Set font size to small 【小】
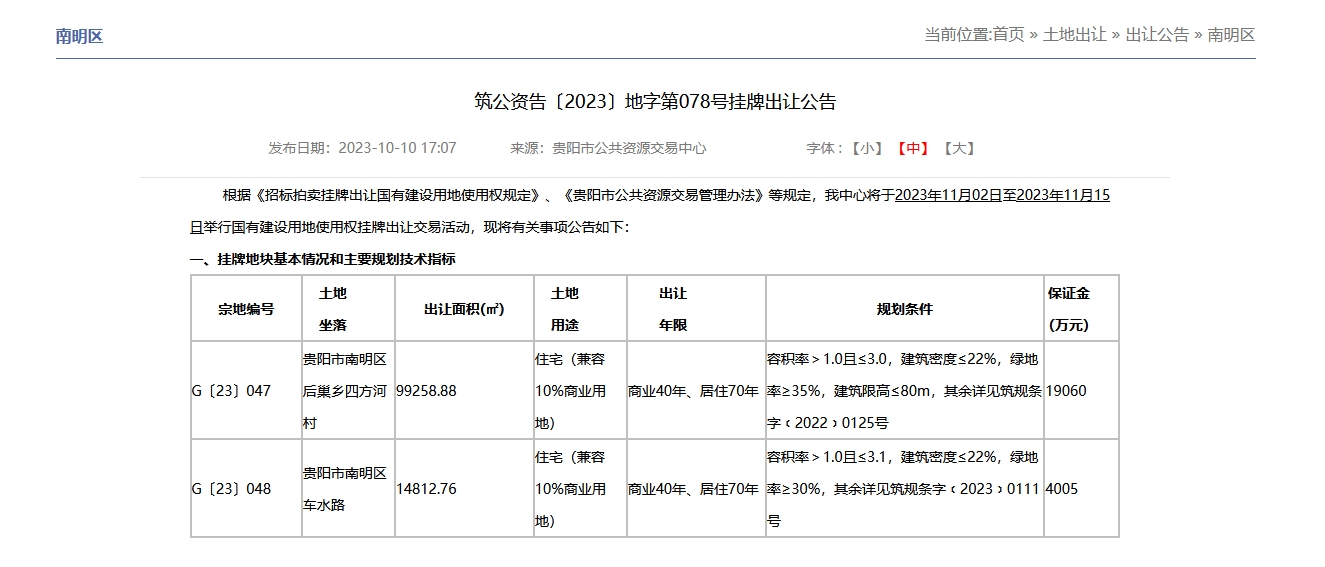 pyautogui.click(x=867, y=148)
